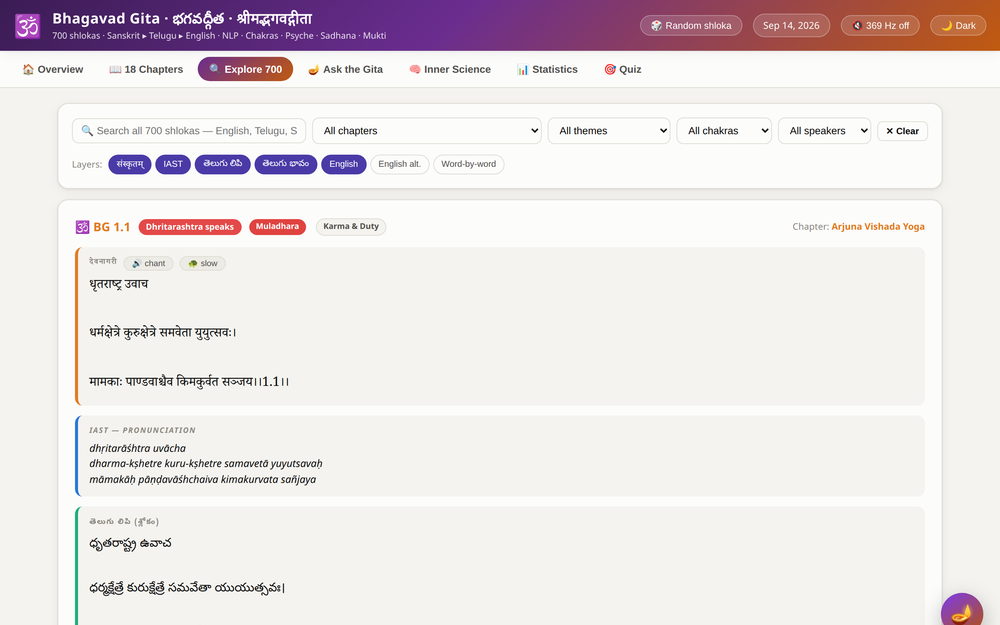Click the BG 1.1 verse heading
This screenshot has height=625, width=1000.
(x=112, y=227)
